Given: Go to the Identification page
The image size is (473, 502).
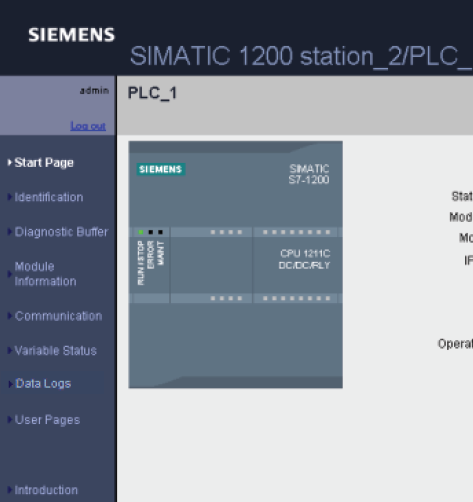Looking at the screenshot, I should [49, 197].
